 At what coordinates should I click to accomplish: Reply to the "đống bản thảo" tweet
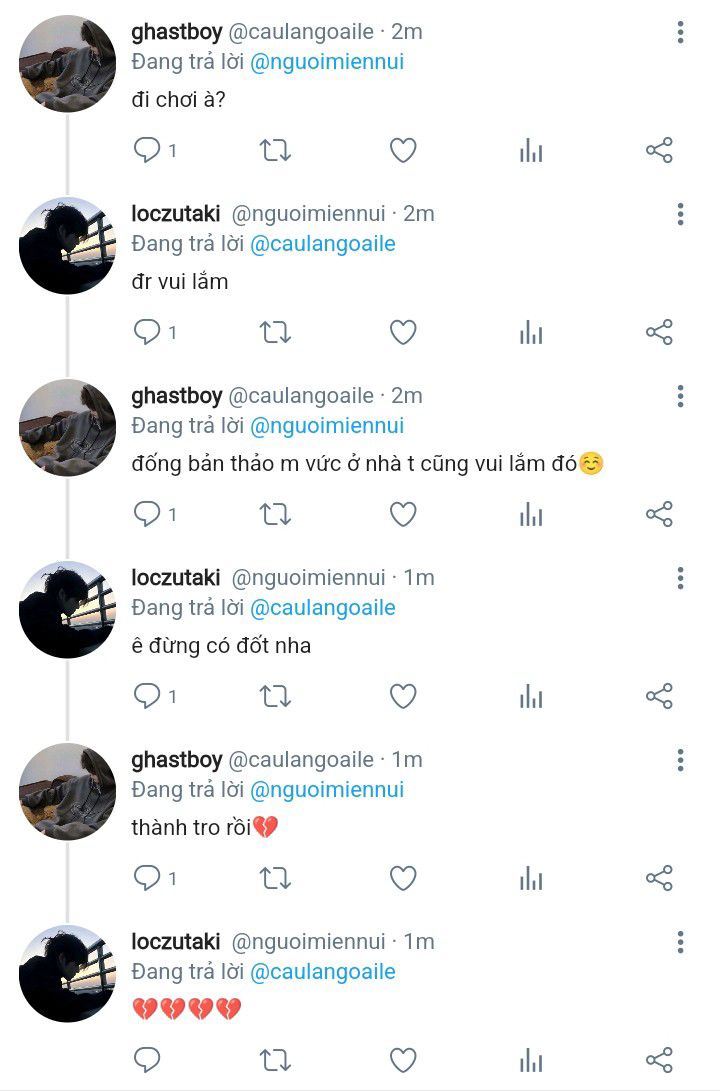tap(148, 515)
